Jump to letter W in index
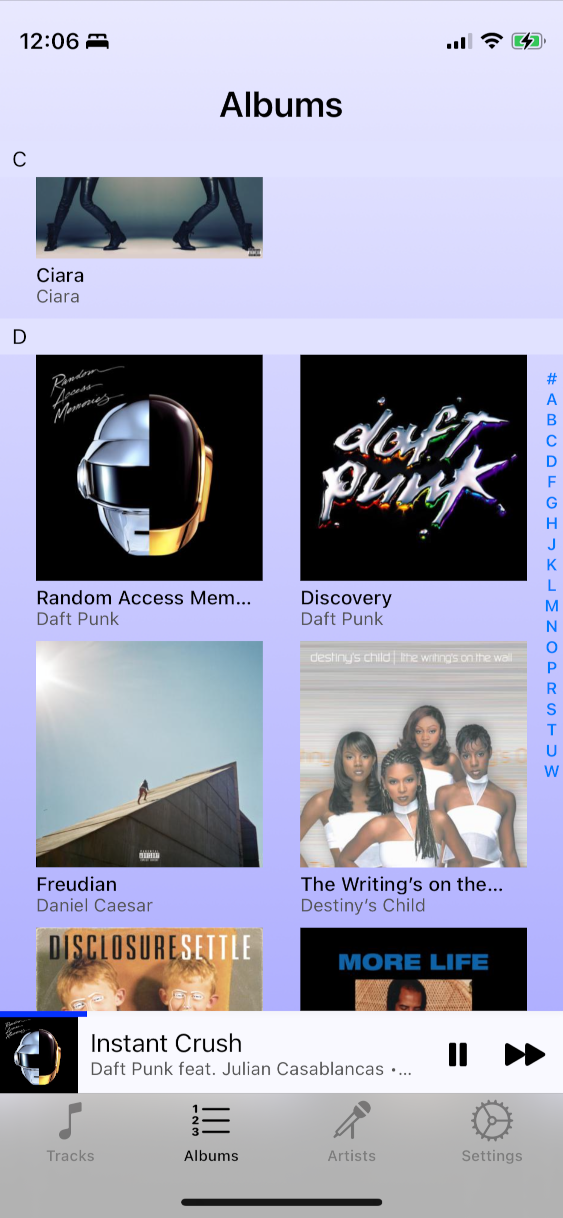This screenshot has height=1218, width=563. pos(551,771)
